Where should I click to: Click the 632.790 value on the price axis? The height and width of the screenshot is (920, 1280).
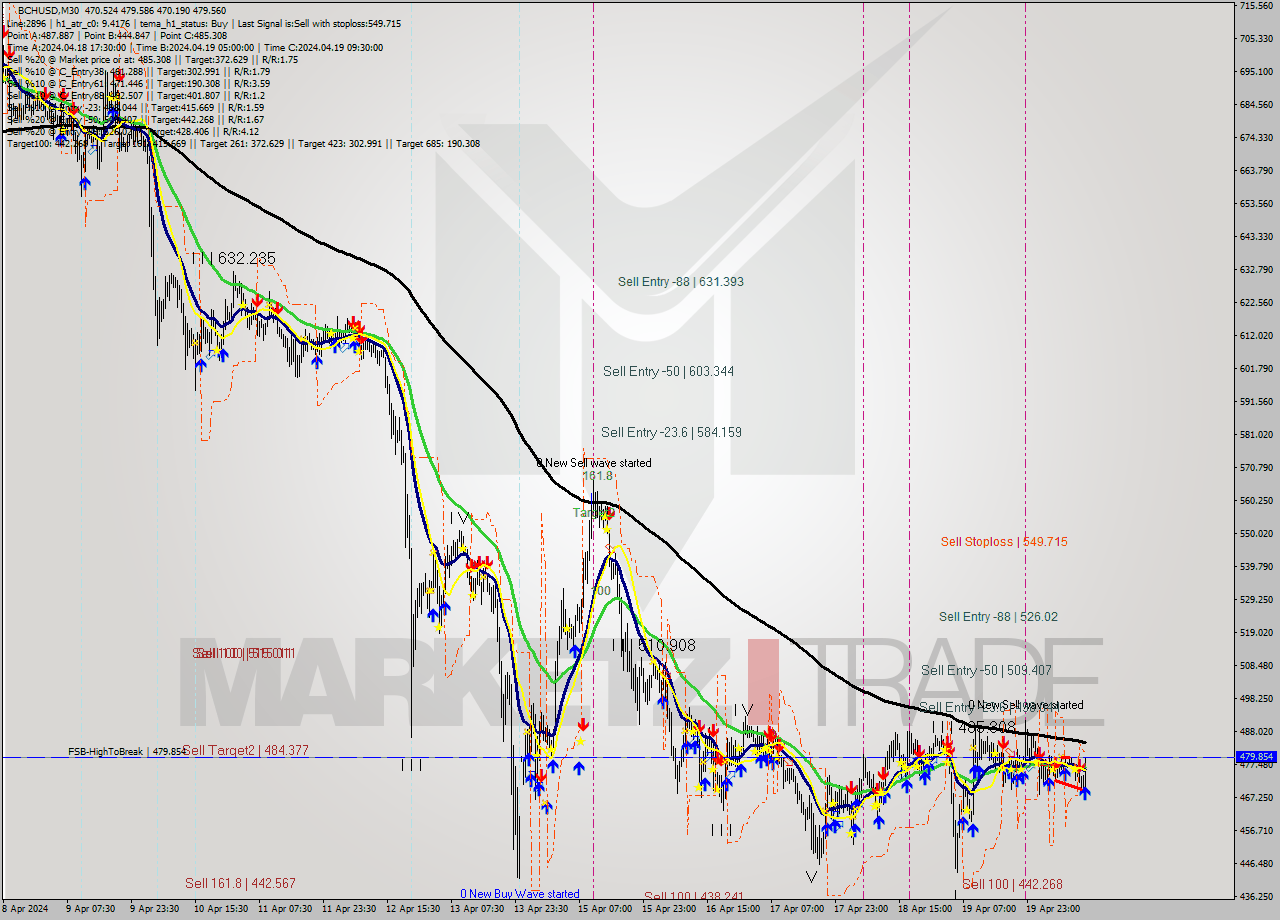point(1257,269)
